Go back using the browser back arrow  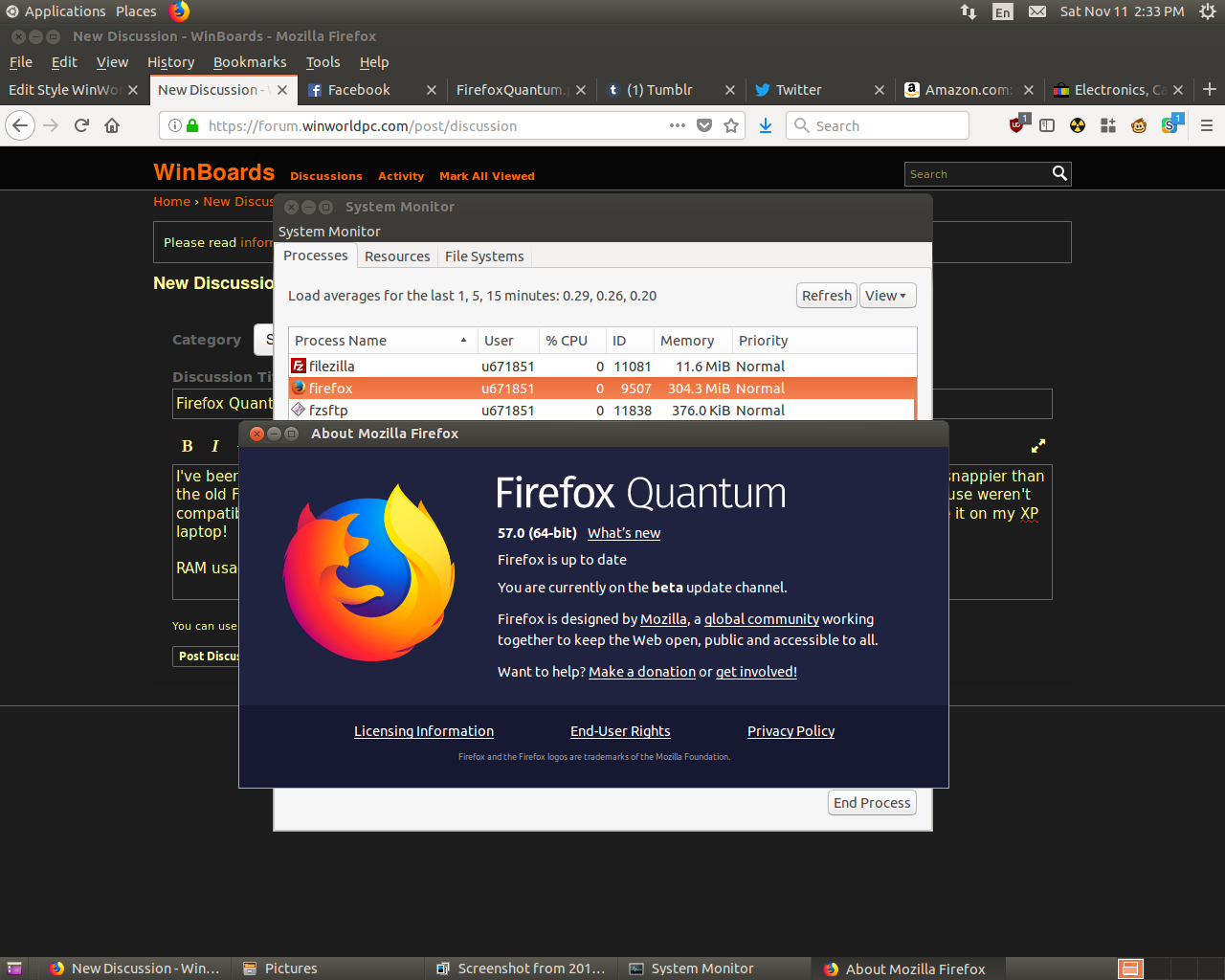coord(20,125)
